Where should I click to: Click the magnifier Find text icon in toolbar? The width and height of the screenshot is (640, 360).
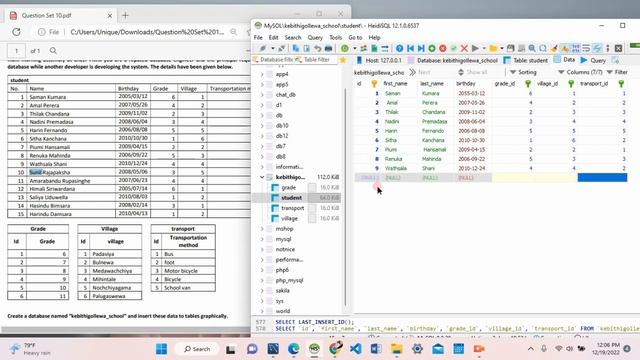(x=532, y=49)
